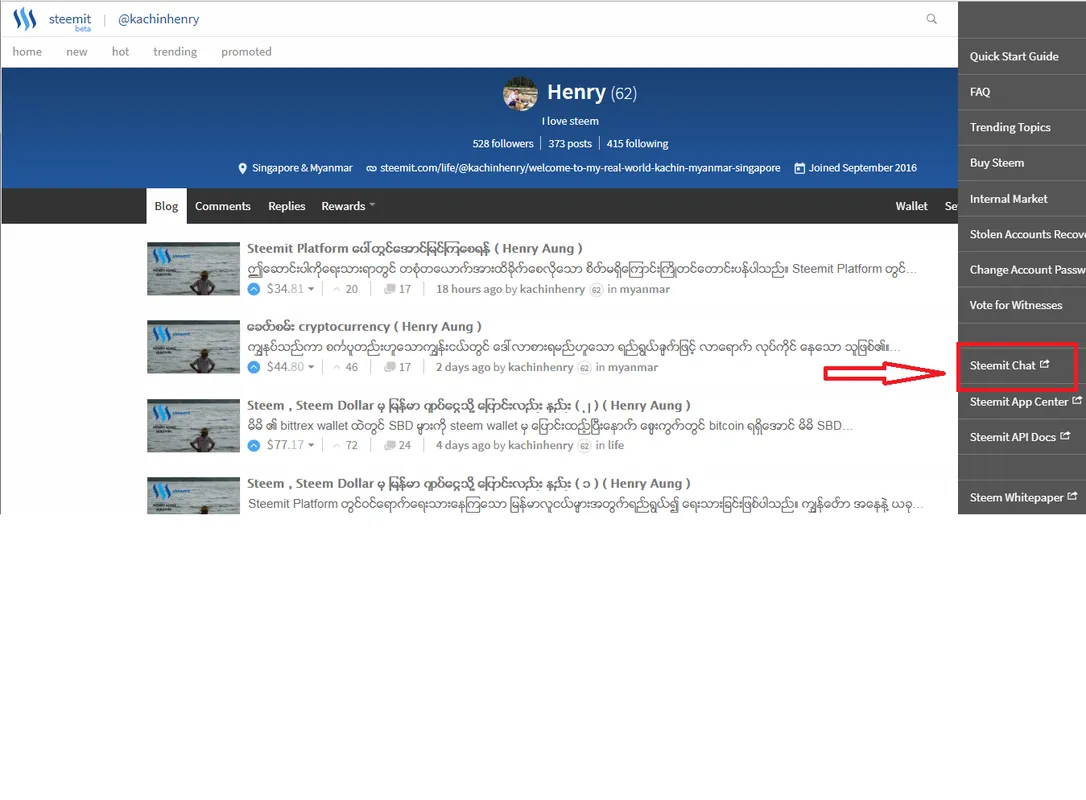This screenshot has height=800, width=1086.
Task: Open the cryptocurrency ( Henry Aung ) post
Action: tap(364, 326)
